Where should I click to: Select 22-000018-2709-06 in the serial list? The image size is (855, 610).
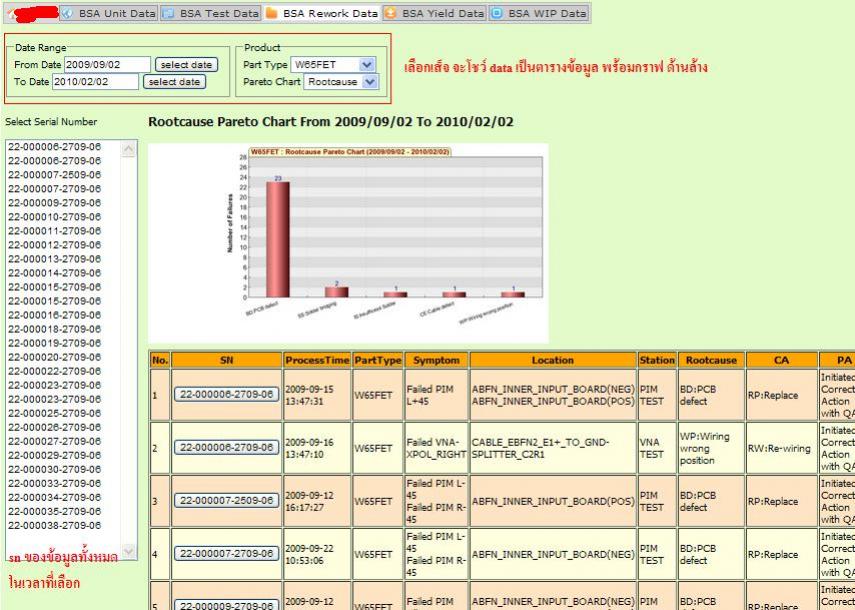55,329
